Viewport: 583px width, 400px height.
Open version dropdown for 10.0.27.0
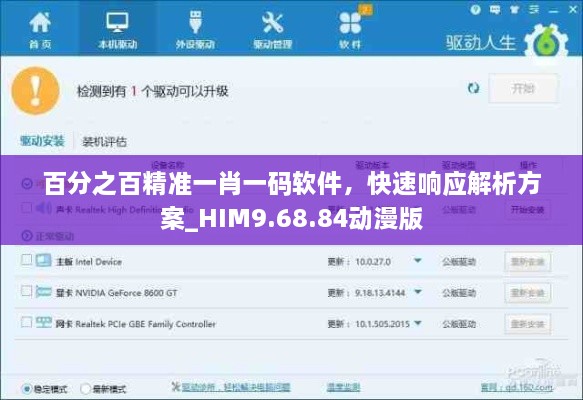(x=418, y=261)
